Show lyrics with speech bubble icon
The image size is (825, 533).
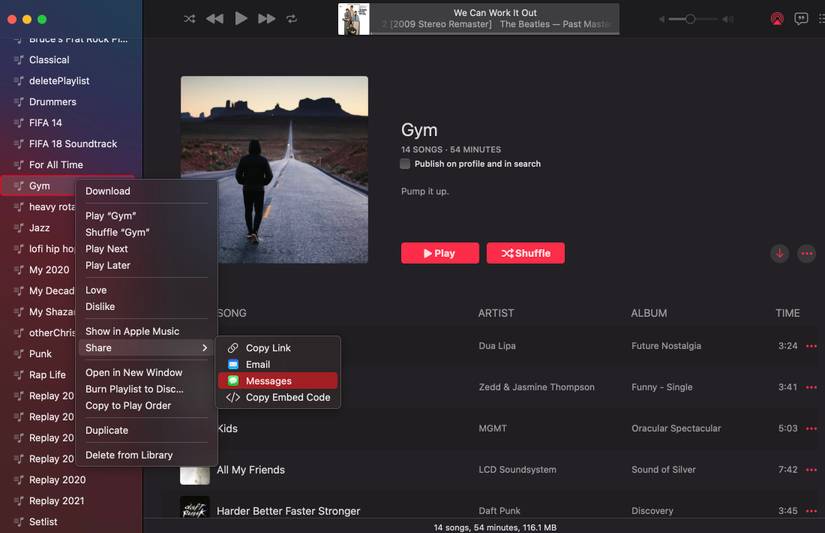tap(801, 19)
